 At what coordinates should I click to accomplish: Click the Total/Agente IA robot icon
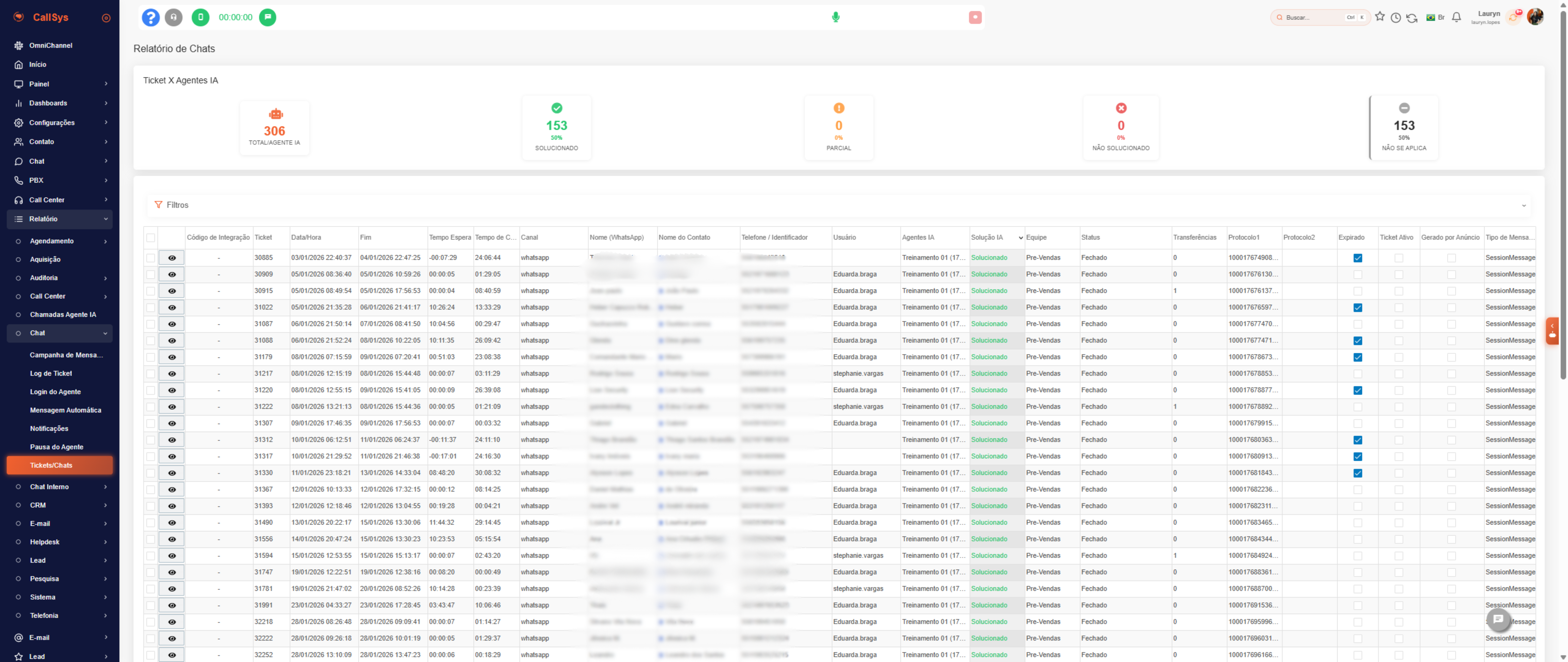[276, 114]
